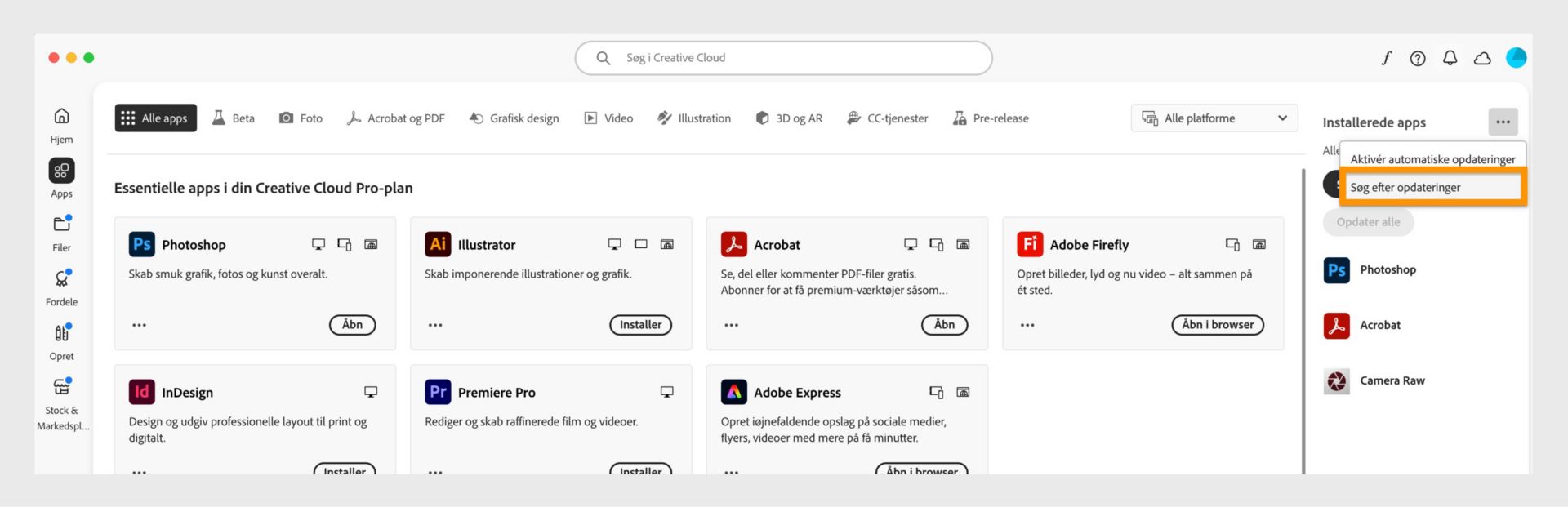Click the Adobe Firefly Fi icon

tap(1030, 244)
